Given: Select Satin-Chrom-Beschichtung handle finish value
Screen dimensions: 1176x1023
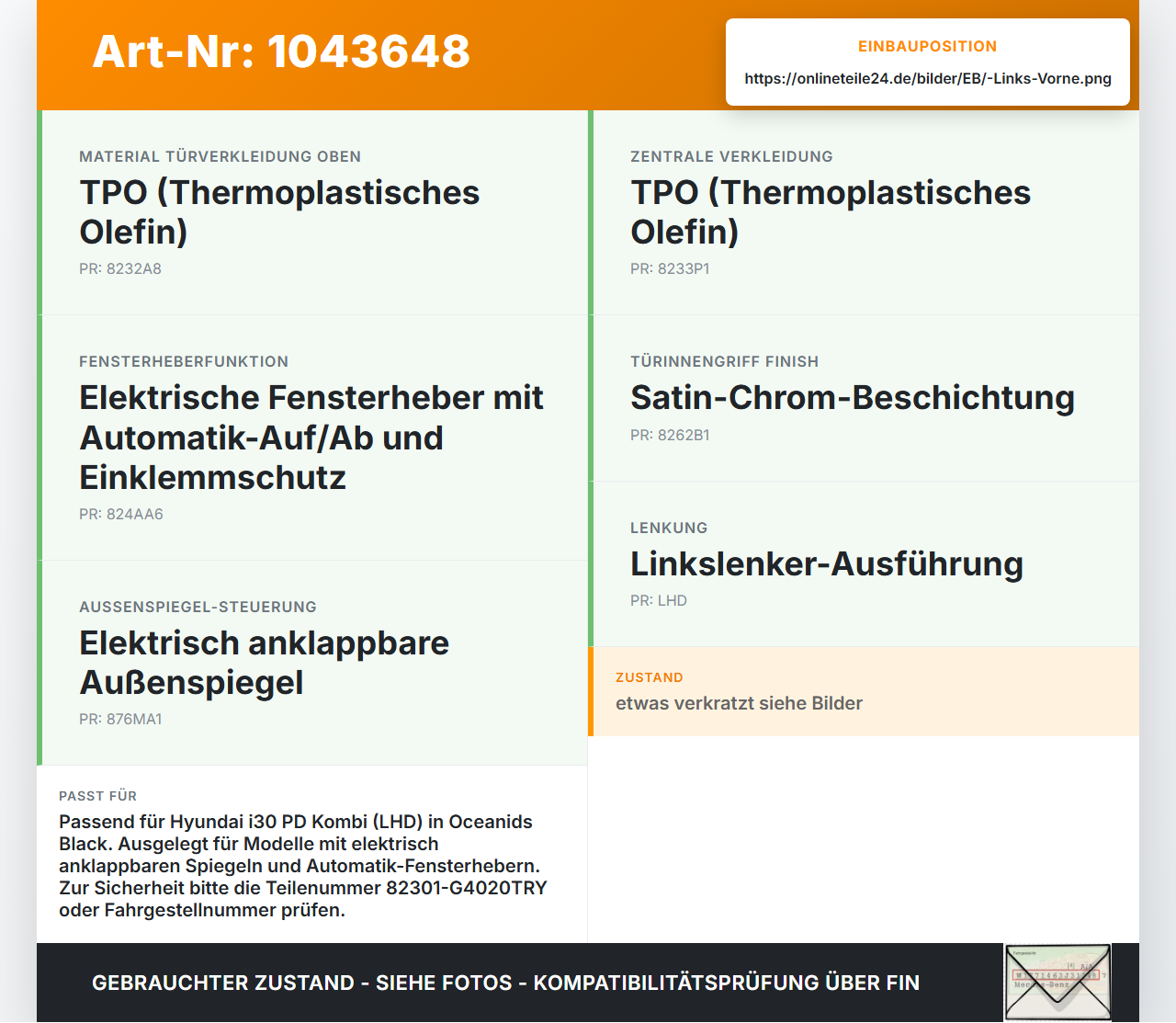Looking at the screenshot, I should coord(853,398).
